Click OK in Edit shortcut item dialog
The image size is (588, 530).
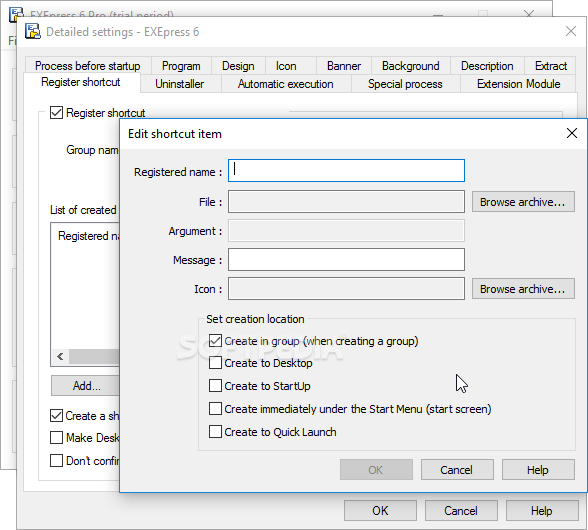coord(376,470)
